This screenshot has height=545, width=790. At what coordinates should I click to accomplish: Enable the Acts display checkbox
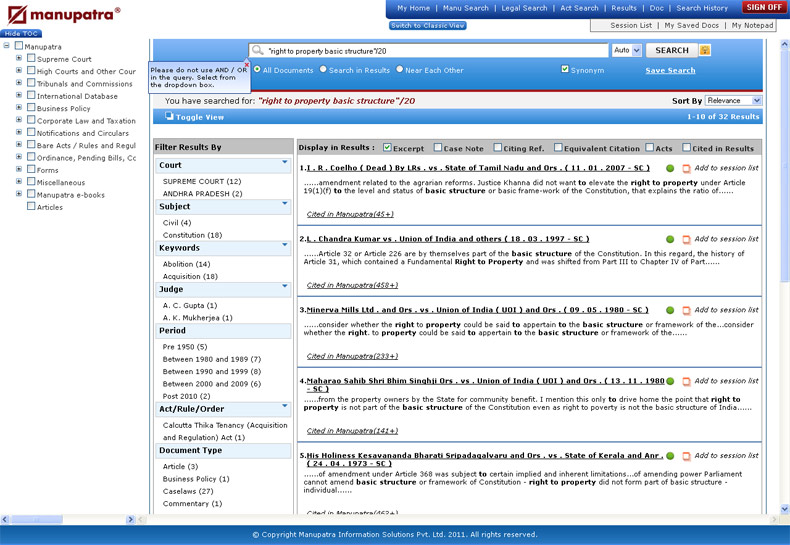pyautogui.click(x=650, y=148)
